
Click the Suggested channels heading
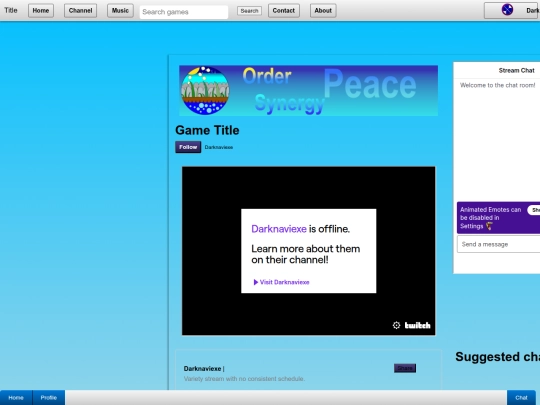[498, 357]
